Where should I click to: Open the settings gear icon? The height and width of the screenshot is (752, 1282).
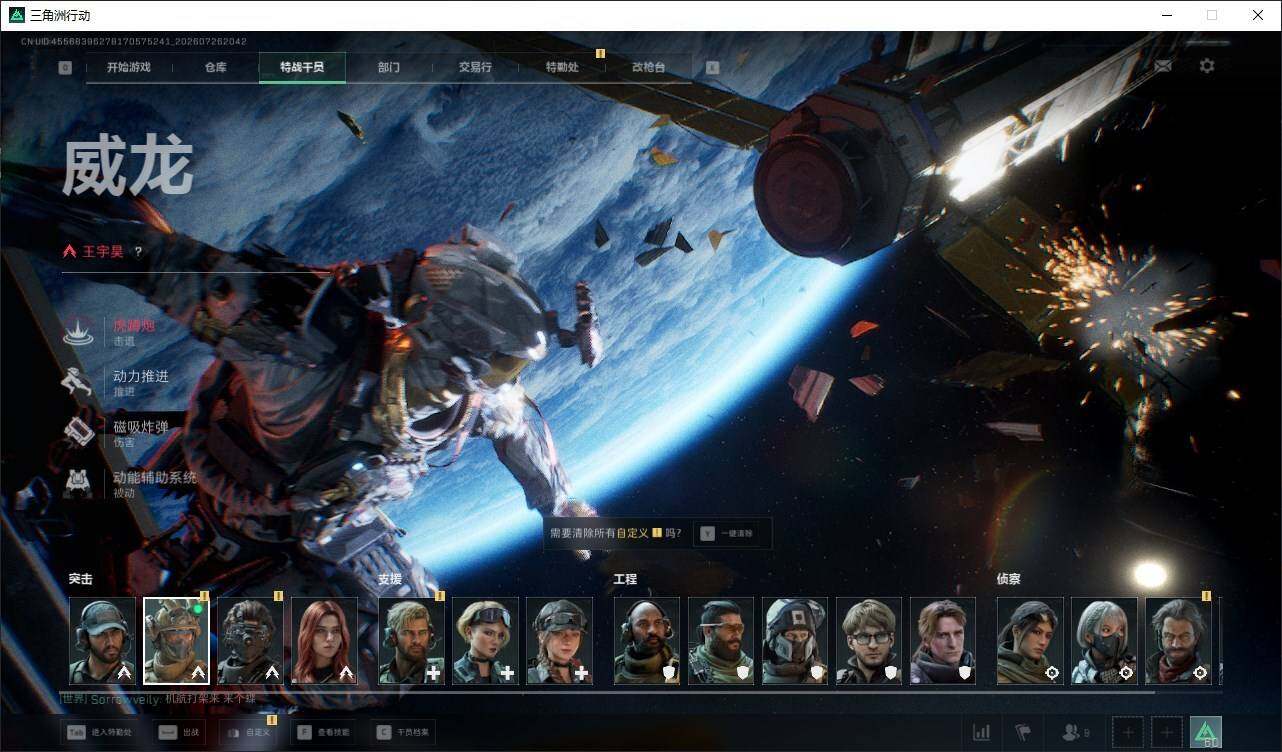tap(1207, 66)
